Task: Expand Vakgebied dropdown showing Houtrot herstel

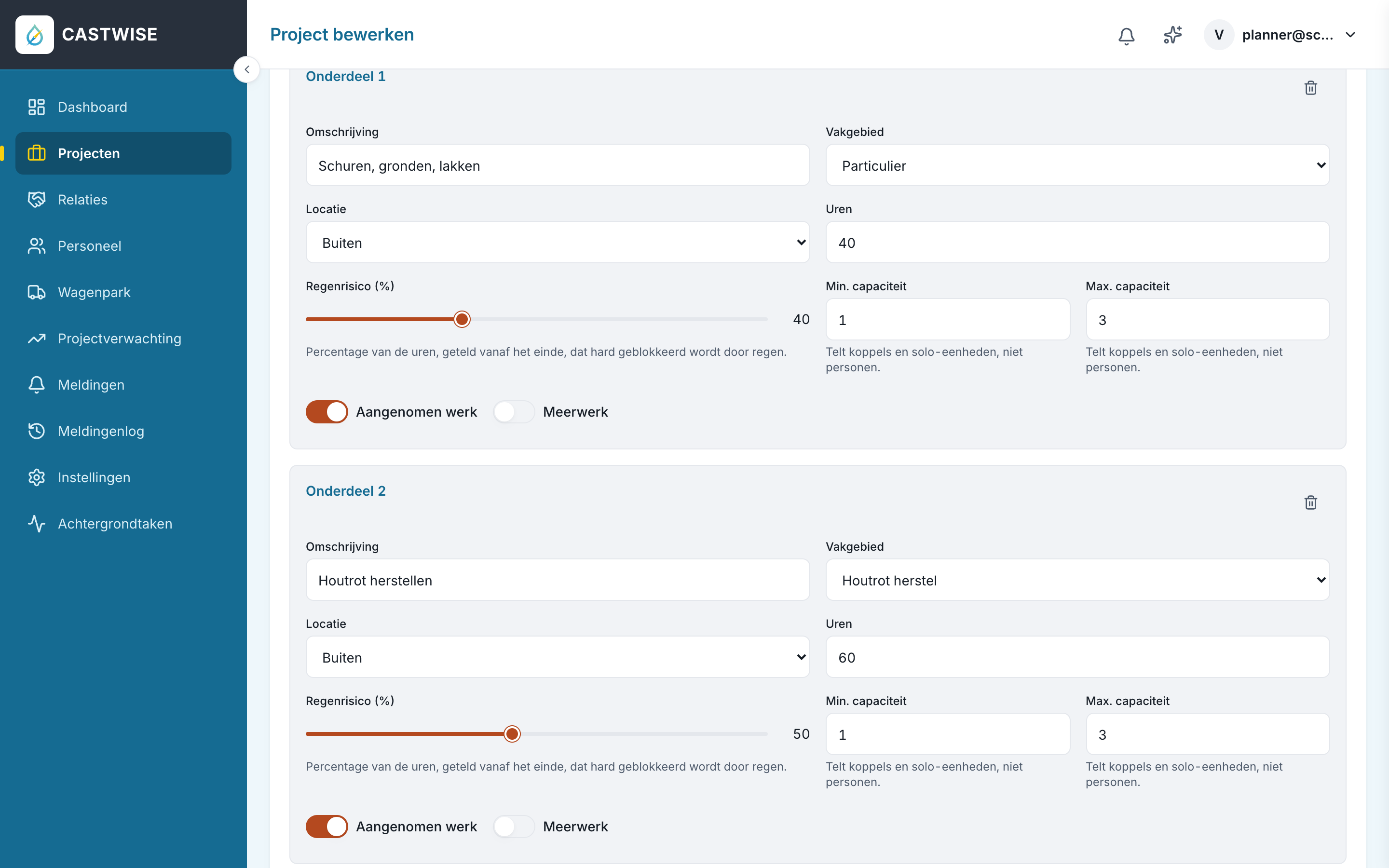Action: 1077,580
